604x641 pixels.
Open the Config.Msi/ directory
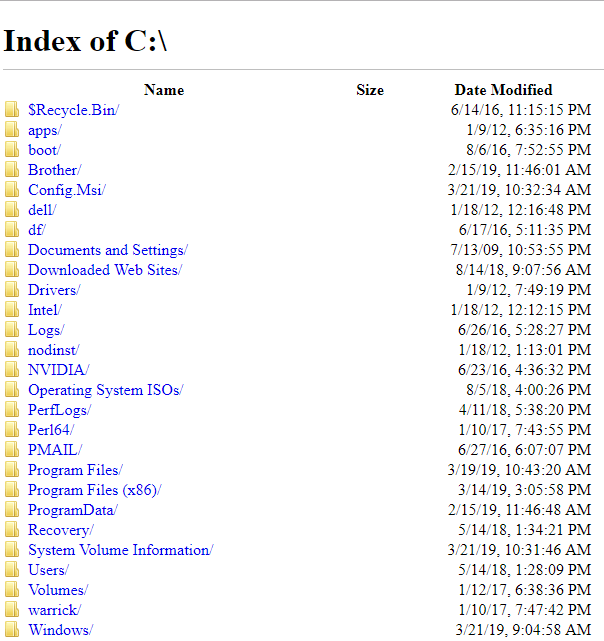pyautogui.click(x=67, y=190)
